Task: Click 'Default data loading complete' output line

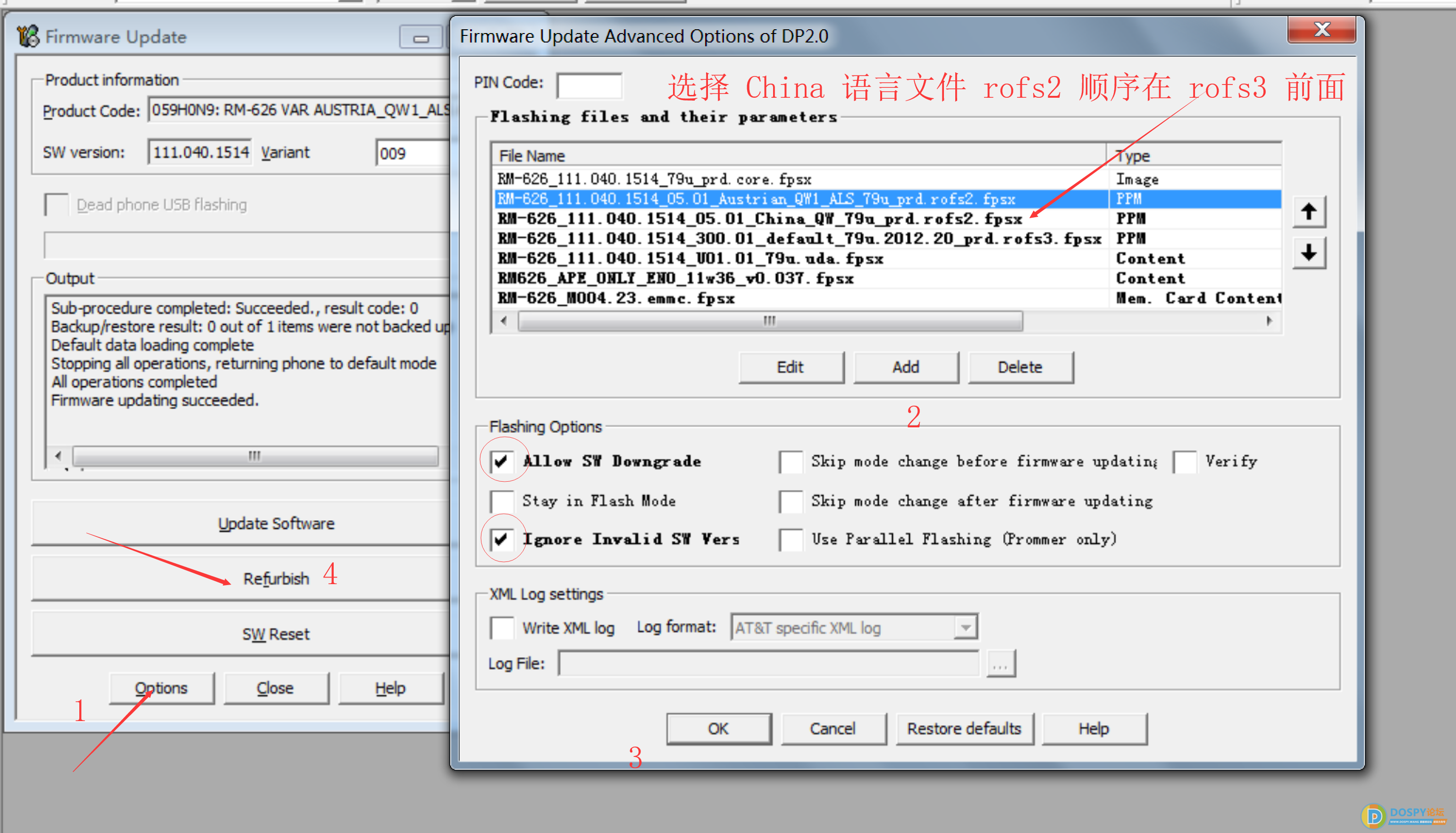Action: coord(152,346)
